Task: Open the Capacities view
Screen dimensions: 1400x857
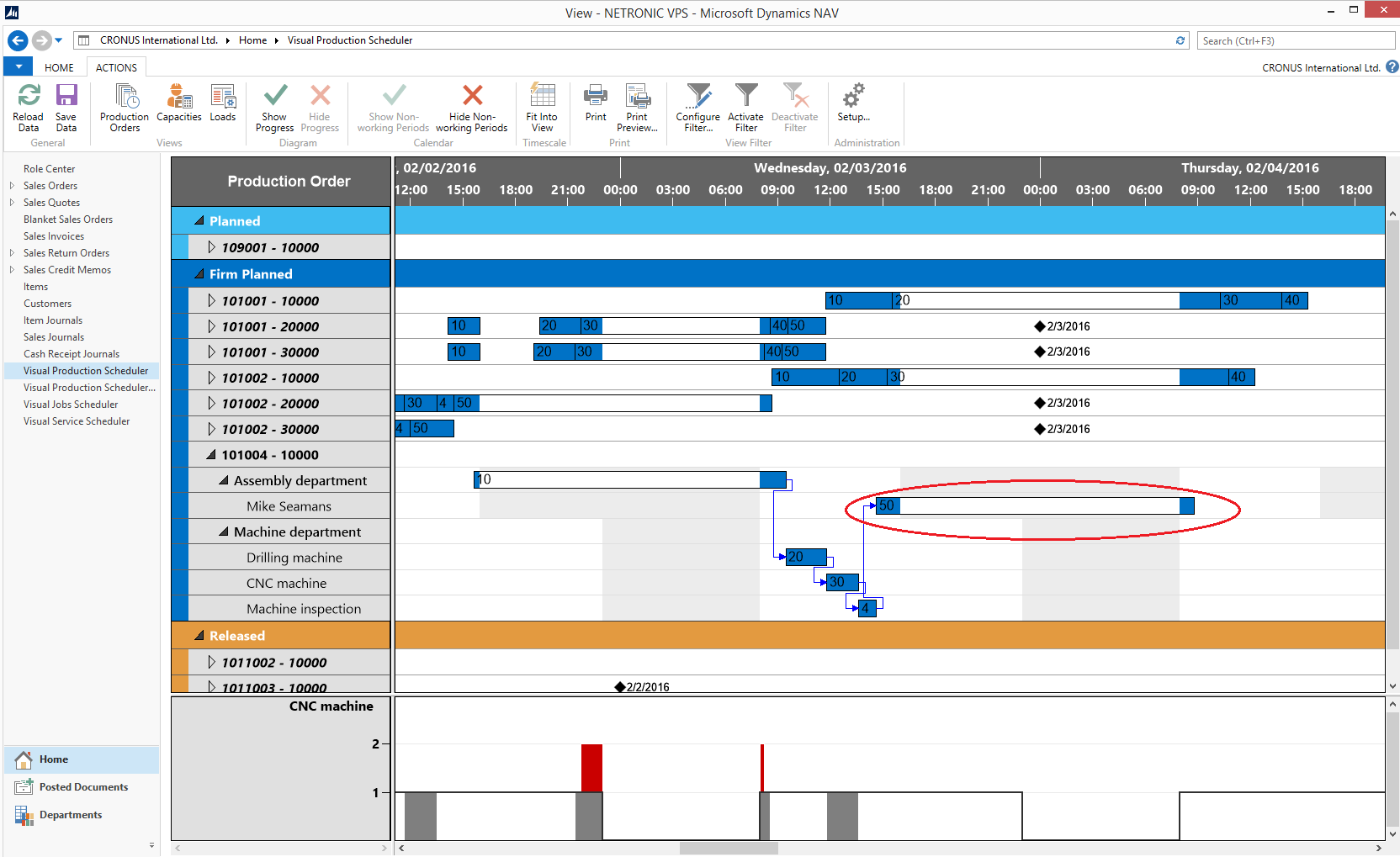Action: tap(179, 103)
